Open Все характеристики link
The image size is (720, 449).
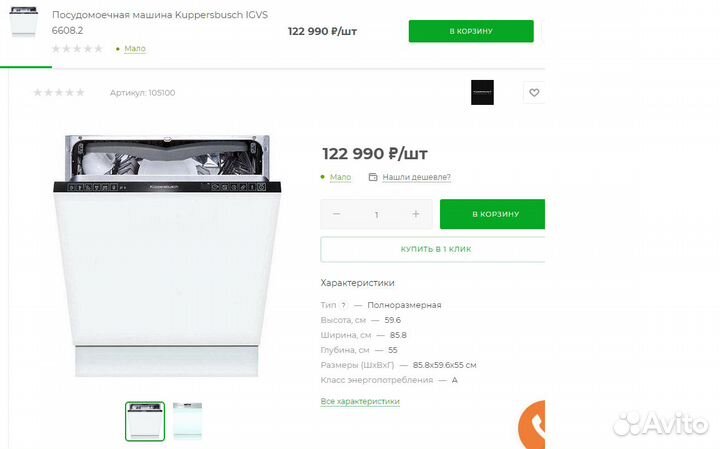coord(360,401)
